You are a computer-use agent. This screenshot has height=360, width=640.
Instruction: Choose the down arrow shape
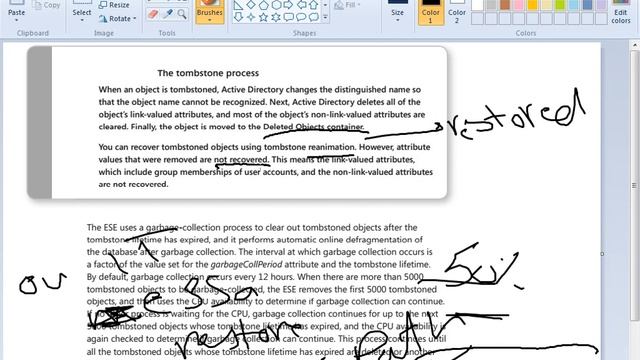(238, 17)
